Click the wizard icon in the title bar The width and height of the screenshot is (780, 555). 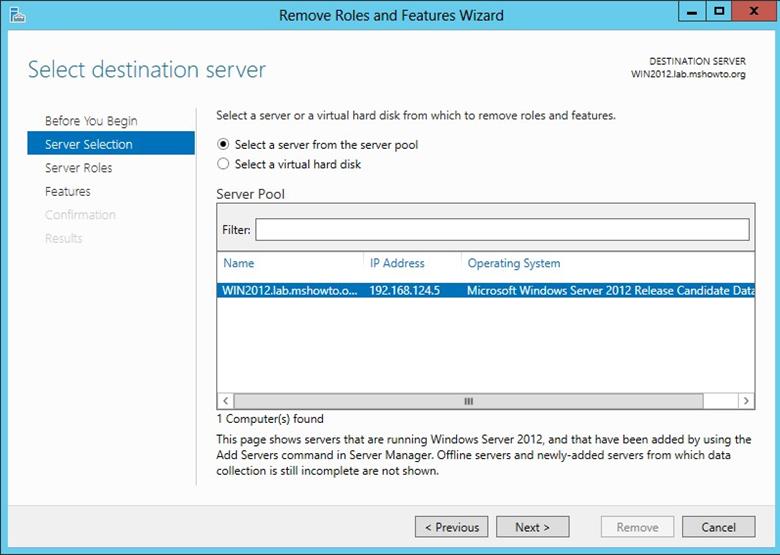point(17,15)
